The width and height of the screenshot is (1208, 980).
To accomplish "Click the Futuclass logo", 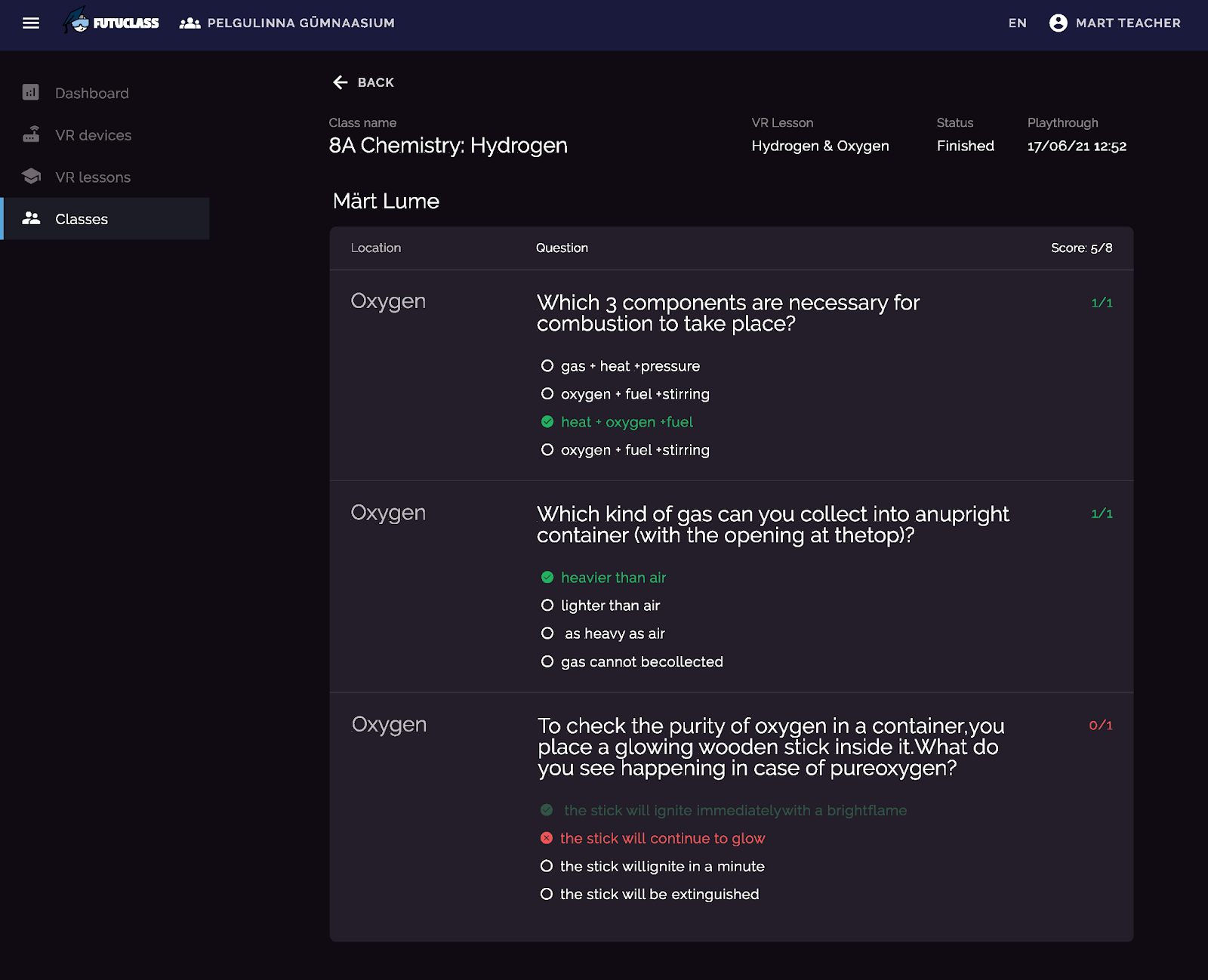I will tap(111, 21).
